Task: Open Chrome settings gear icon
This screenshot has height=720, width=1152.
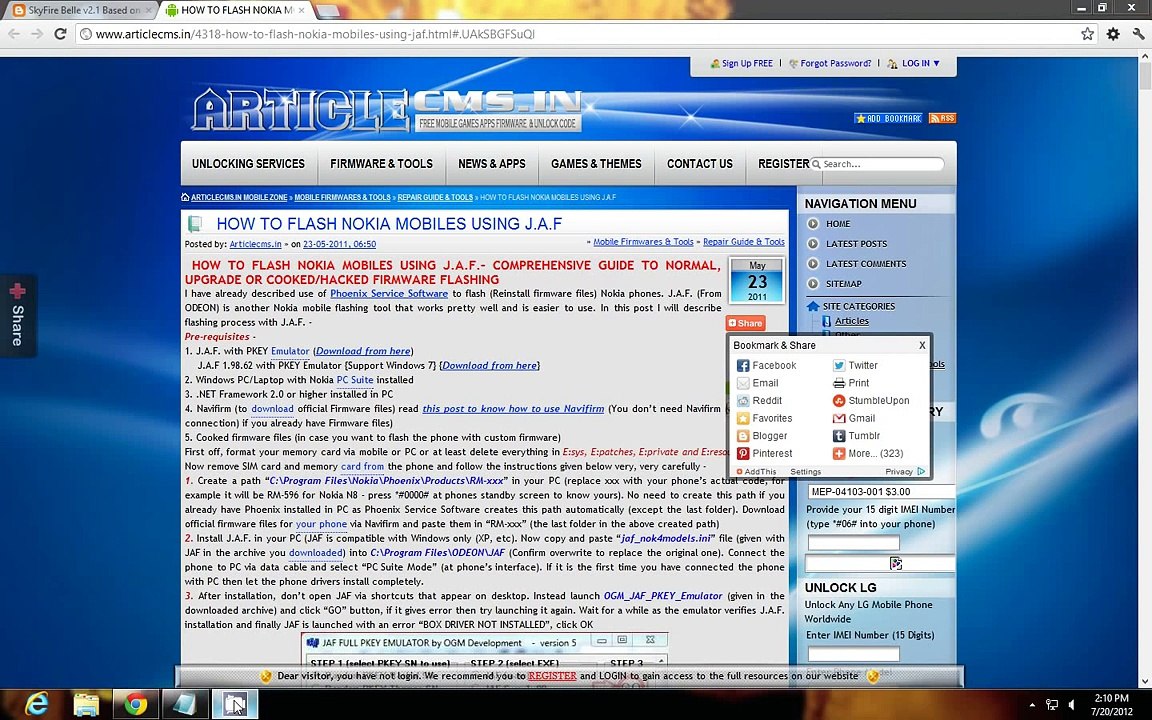Action: point(1113,34)
